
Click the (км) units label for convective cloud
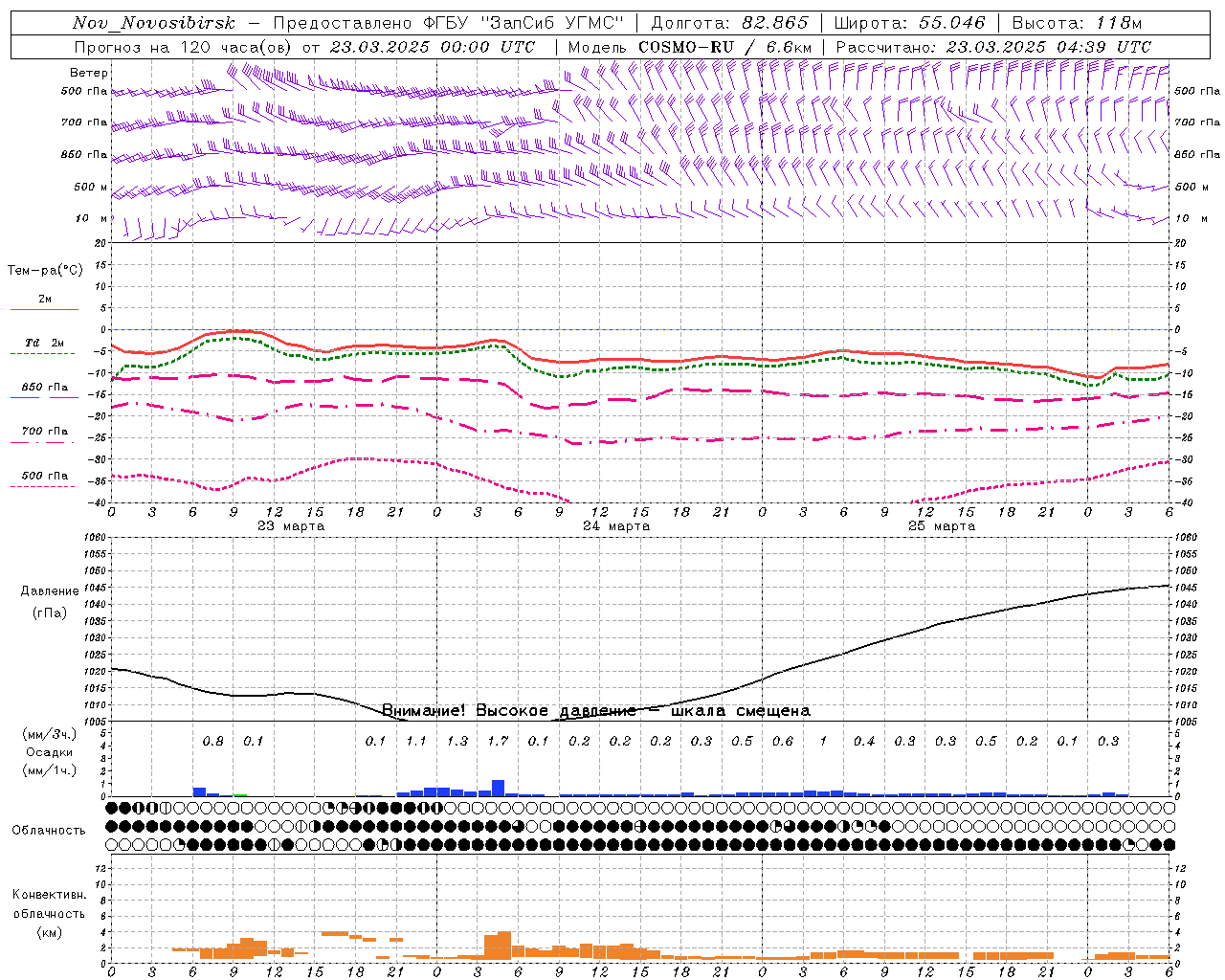[x=49, y=932]
